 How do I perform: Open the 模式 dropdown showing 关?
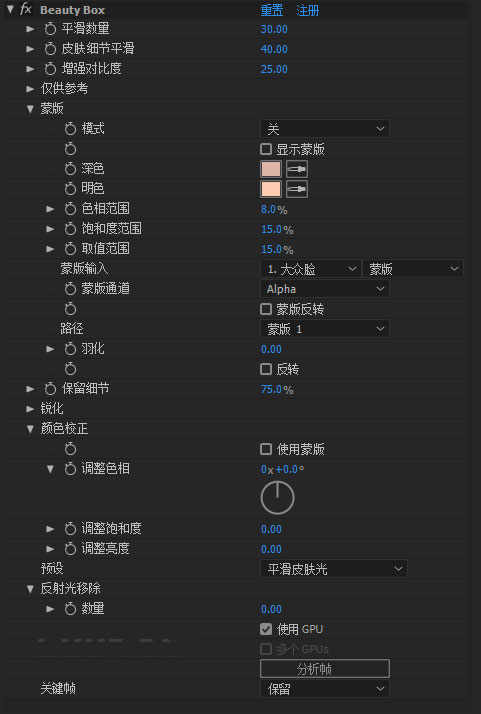click(325, 129)
